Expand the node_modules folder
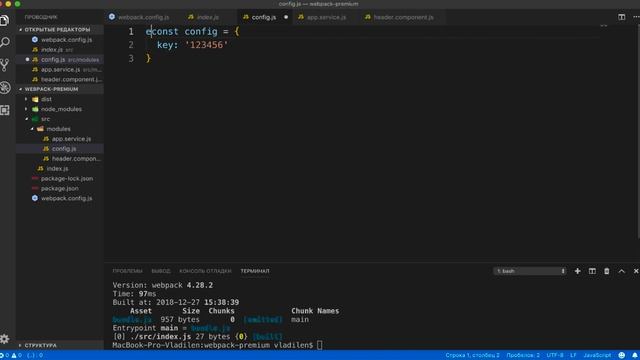The image size is (640, 360). point(60,109)
